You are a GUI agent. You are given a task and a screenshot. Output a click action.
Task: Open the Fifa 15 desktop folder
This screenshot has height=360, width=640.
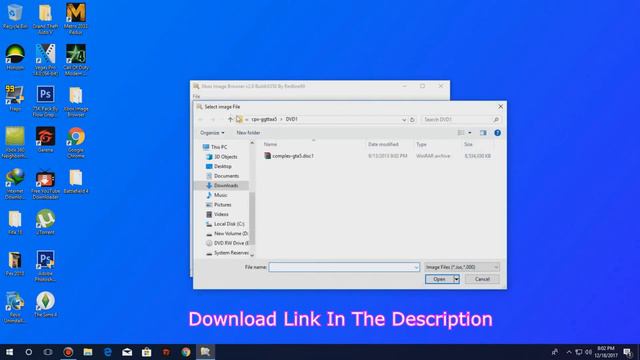[15, 222]
